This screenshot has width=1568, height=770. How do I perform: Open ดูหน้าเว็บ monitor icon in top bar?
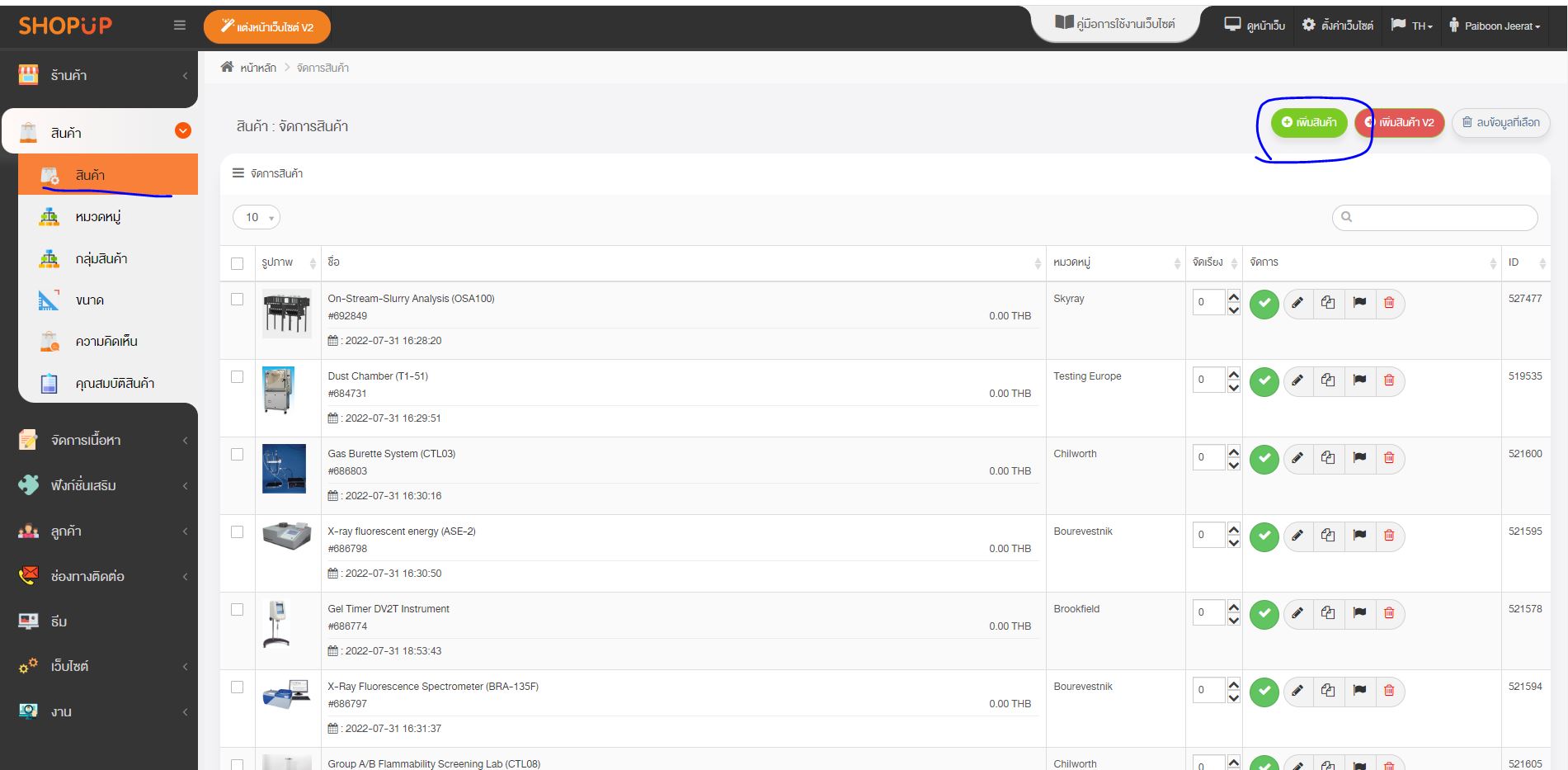1254,26
